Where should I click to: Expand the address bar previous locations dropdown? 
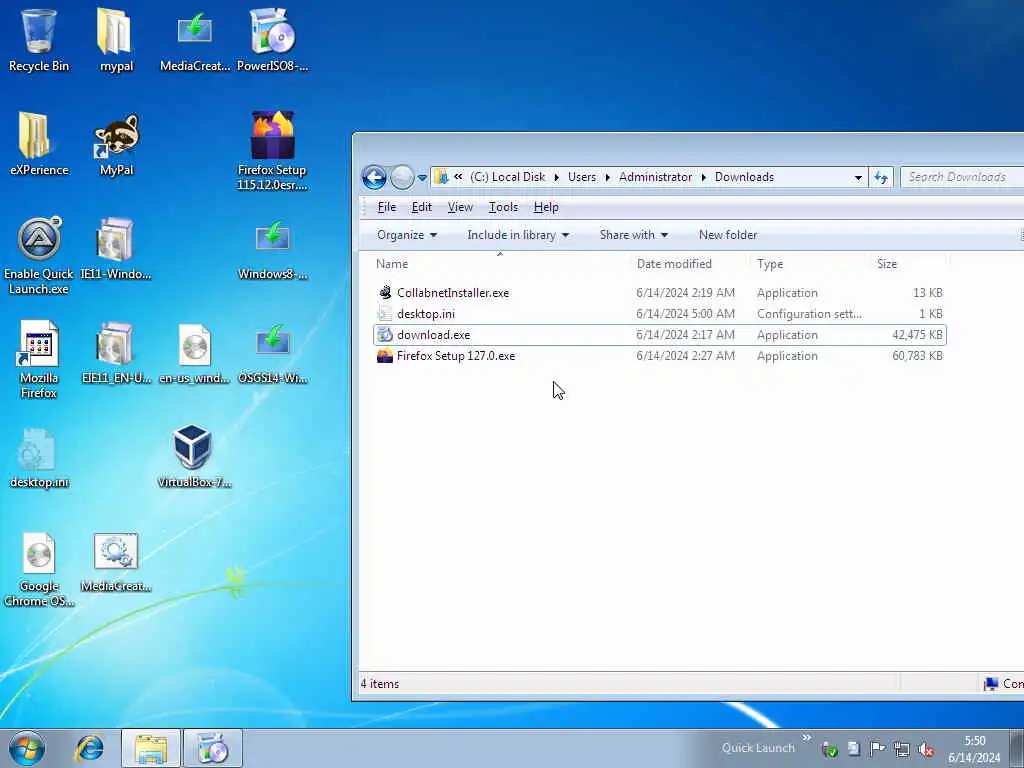857,177
